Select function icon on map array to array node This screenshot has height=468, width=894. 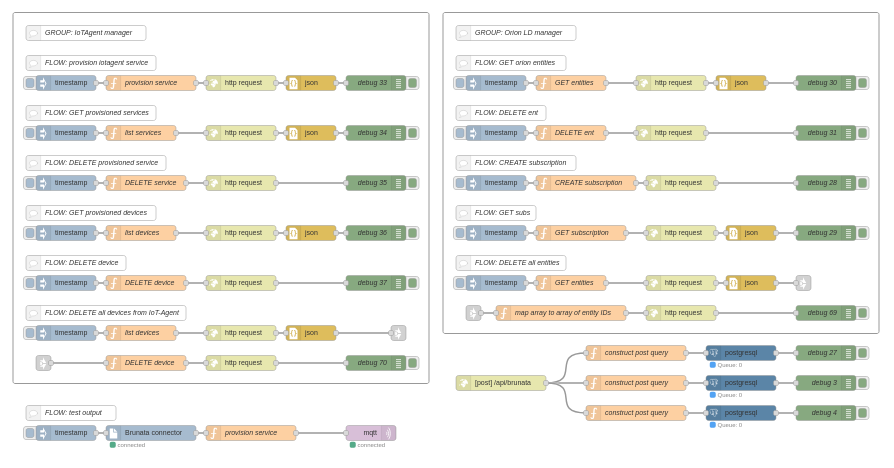(x=503, y=313)
